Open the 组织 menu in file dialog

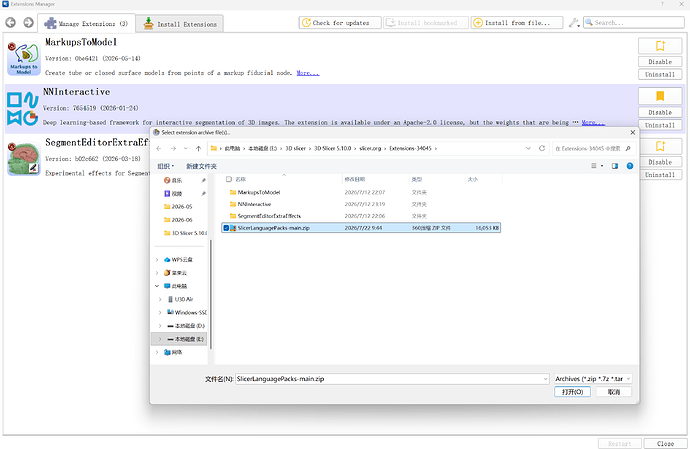pos(165,166)
